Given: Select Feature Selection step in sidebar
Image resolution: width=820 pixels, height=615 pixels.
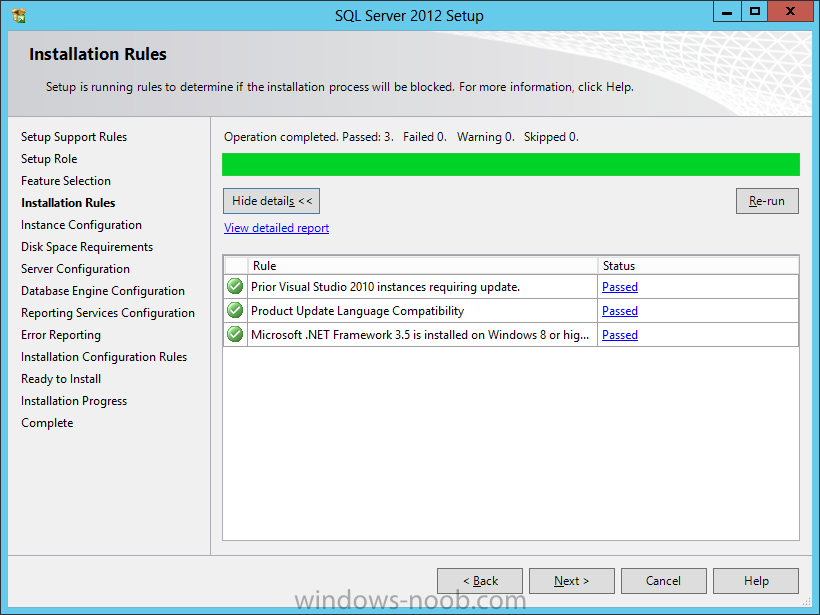Looking at the screenshot, I should click(66, 181).
